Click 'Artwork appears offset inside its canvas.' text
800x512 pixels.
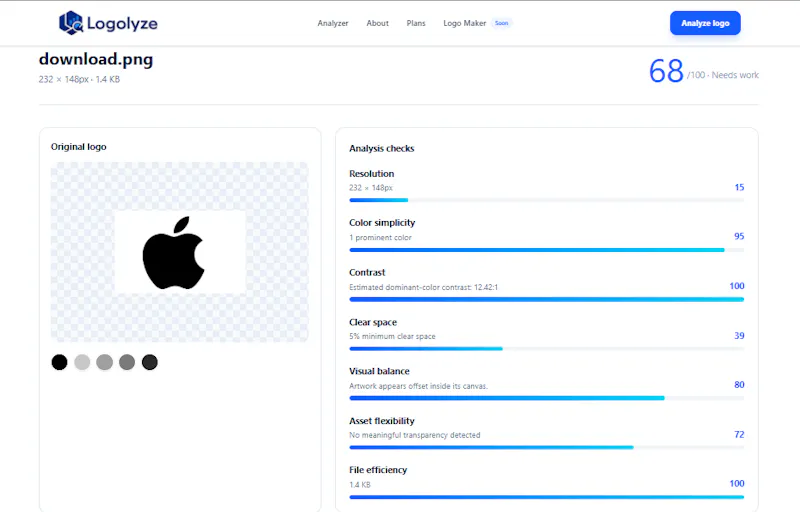418,386
